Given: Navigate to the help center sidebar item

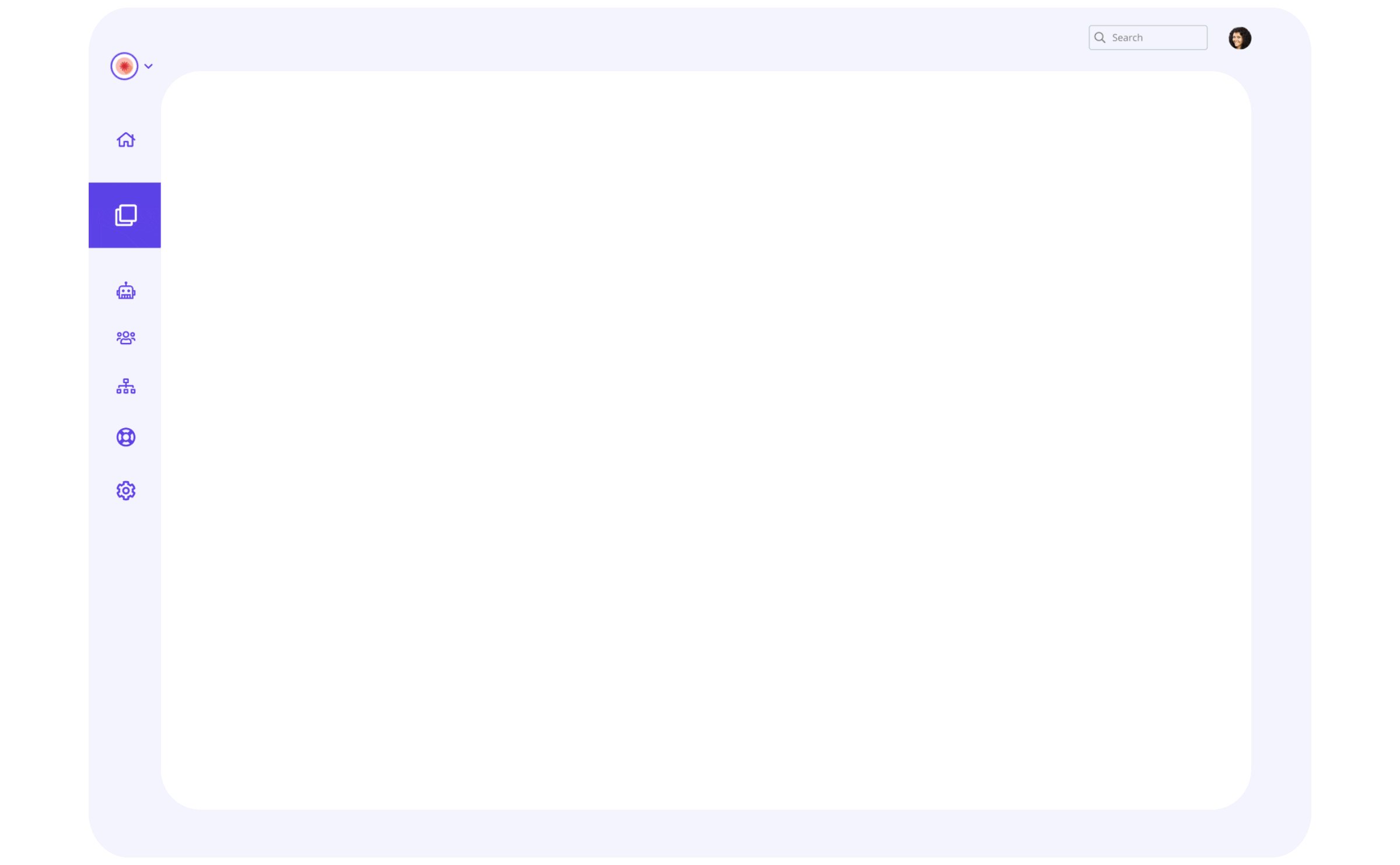Looking at the screenshot, I should click(125, 437).
